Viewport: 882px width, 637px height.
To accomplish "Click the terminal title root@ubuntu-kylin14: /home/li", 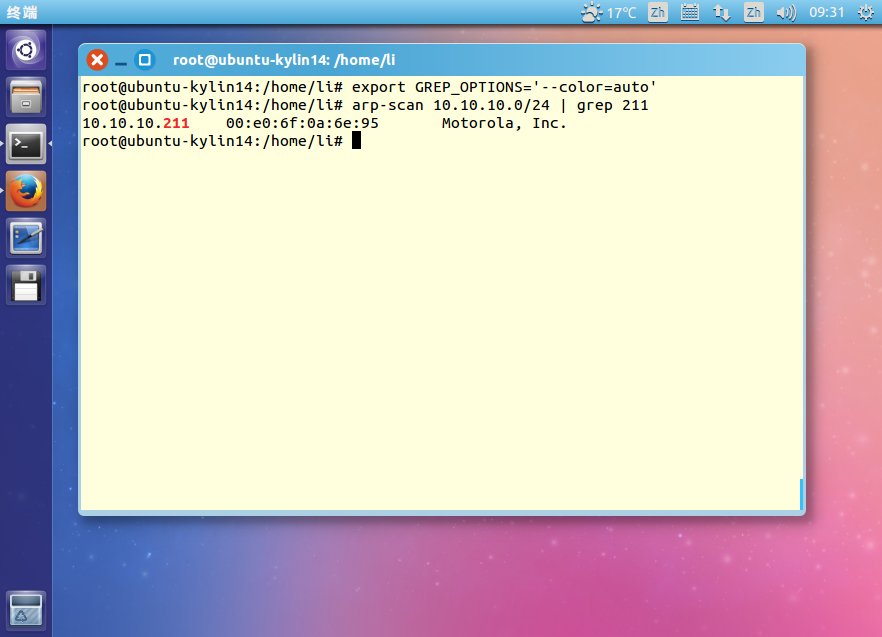I will click(284, 60).
